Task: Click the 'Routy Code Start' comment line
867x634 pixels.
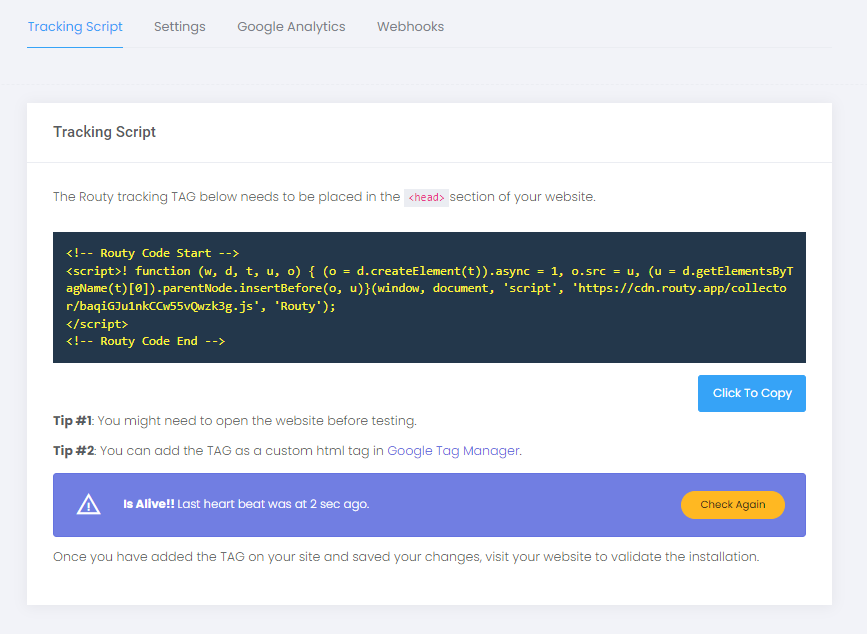Action: 153,253
